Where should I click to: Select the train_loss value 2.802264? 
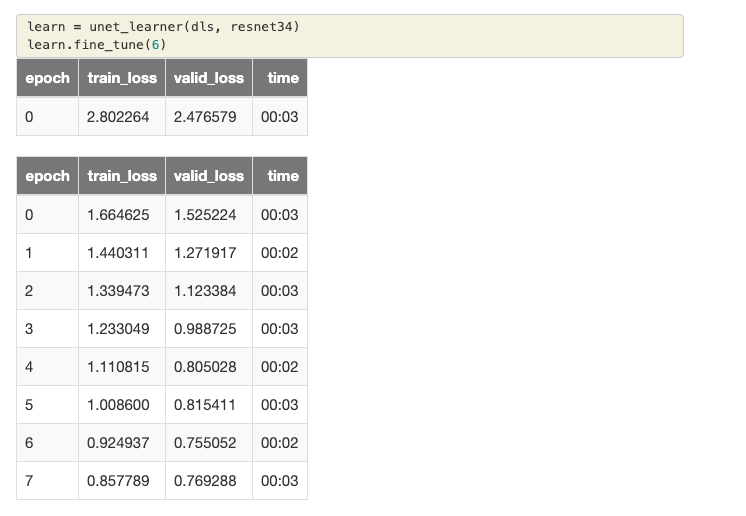click(118, 117)
